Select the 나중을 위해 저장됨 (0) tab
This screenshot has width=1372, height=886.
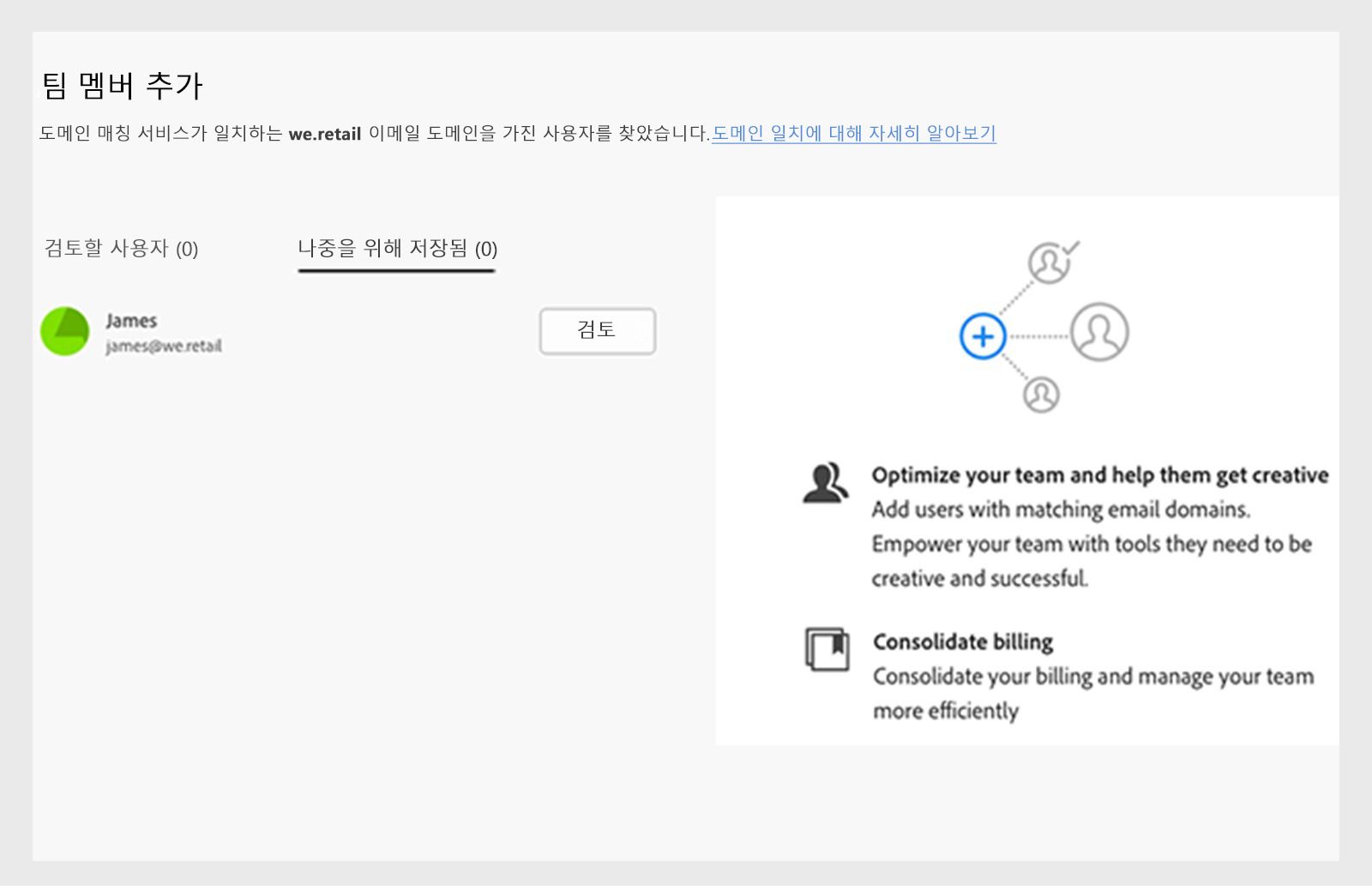(397, 249)
